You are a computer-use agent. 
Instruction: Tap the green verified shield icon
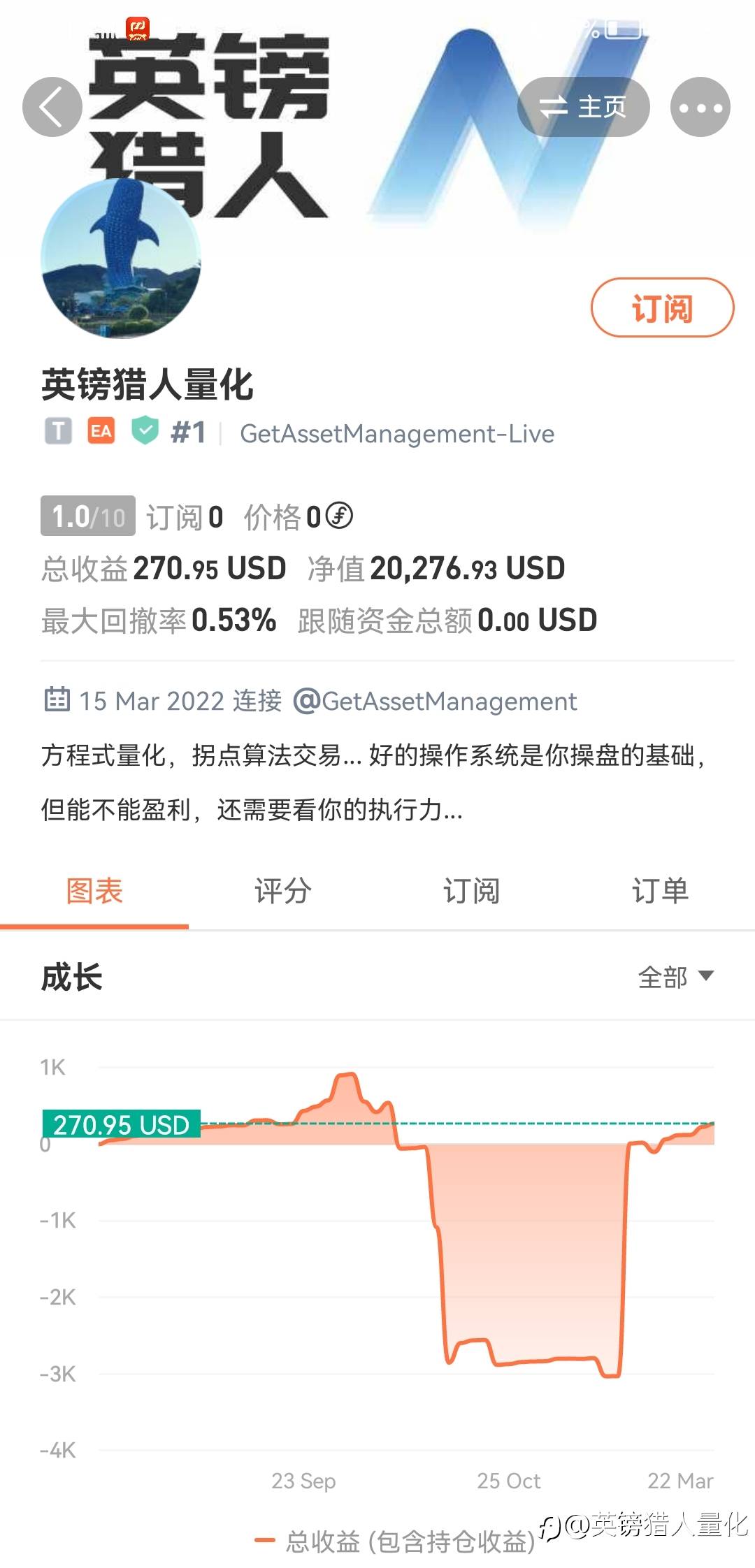pyautogui.click(x=145, y=431)
